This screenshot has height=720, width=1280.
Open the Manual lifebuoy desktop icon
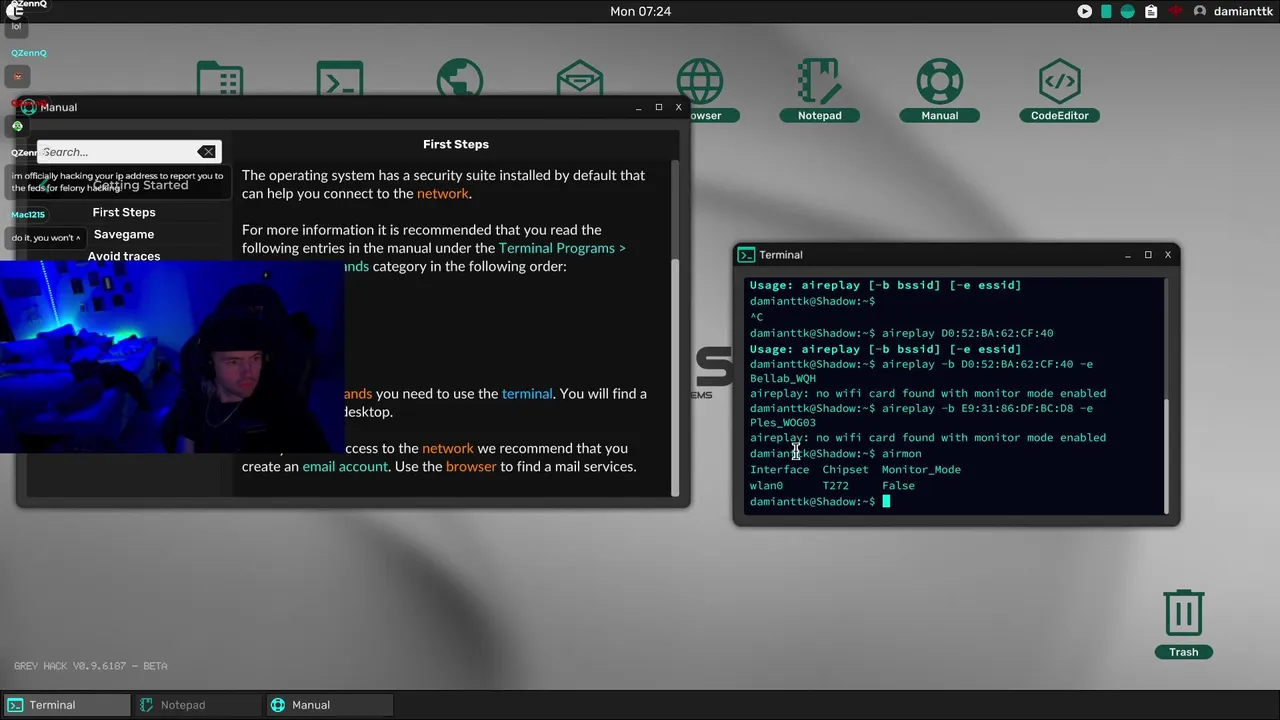(939, 90)
